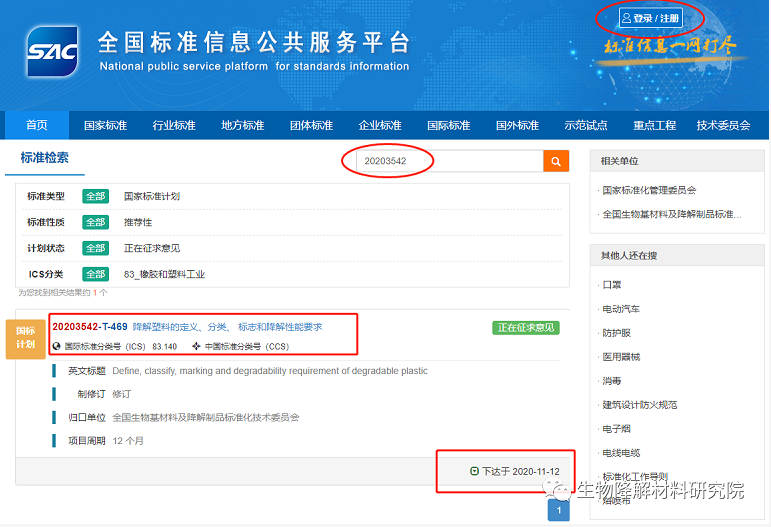The image size is (771, 527).
Task: Click page number 1 pagination button
Action: 559,511
